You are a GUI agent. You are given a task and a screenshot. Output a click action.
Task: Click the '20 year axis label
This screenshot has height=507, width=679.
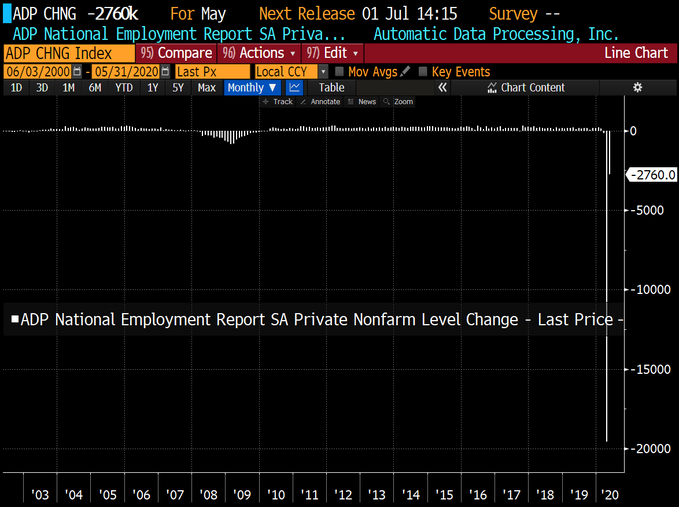point(610,494)
